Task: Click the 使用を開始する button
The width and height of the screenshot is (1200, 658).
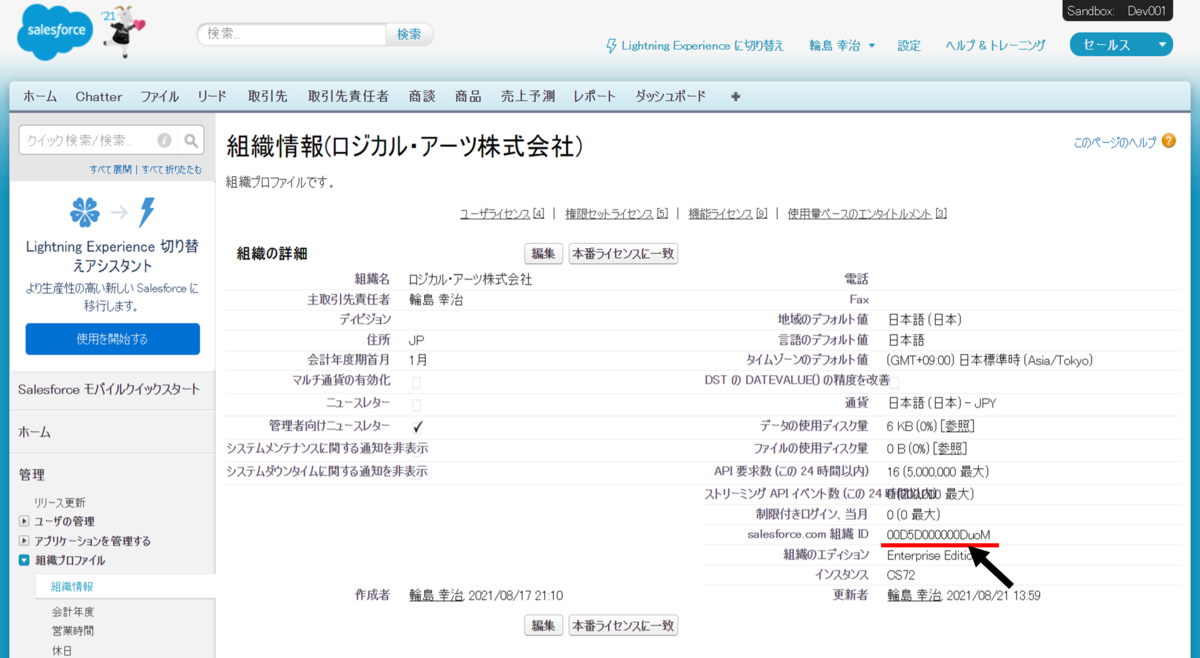Action: [x=113, y=339]
